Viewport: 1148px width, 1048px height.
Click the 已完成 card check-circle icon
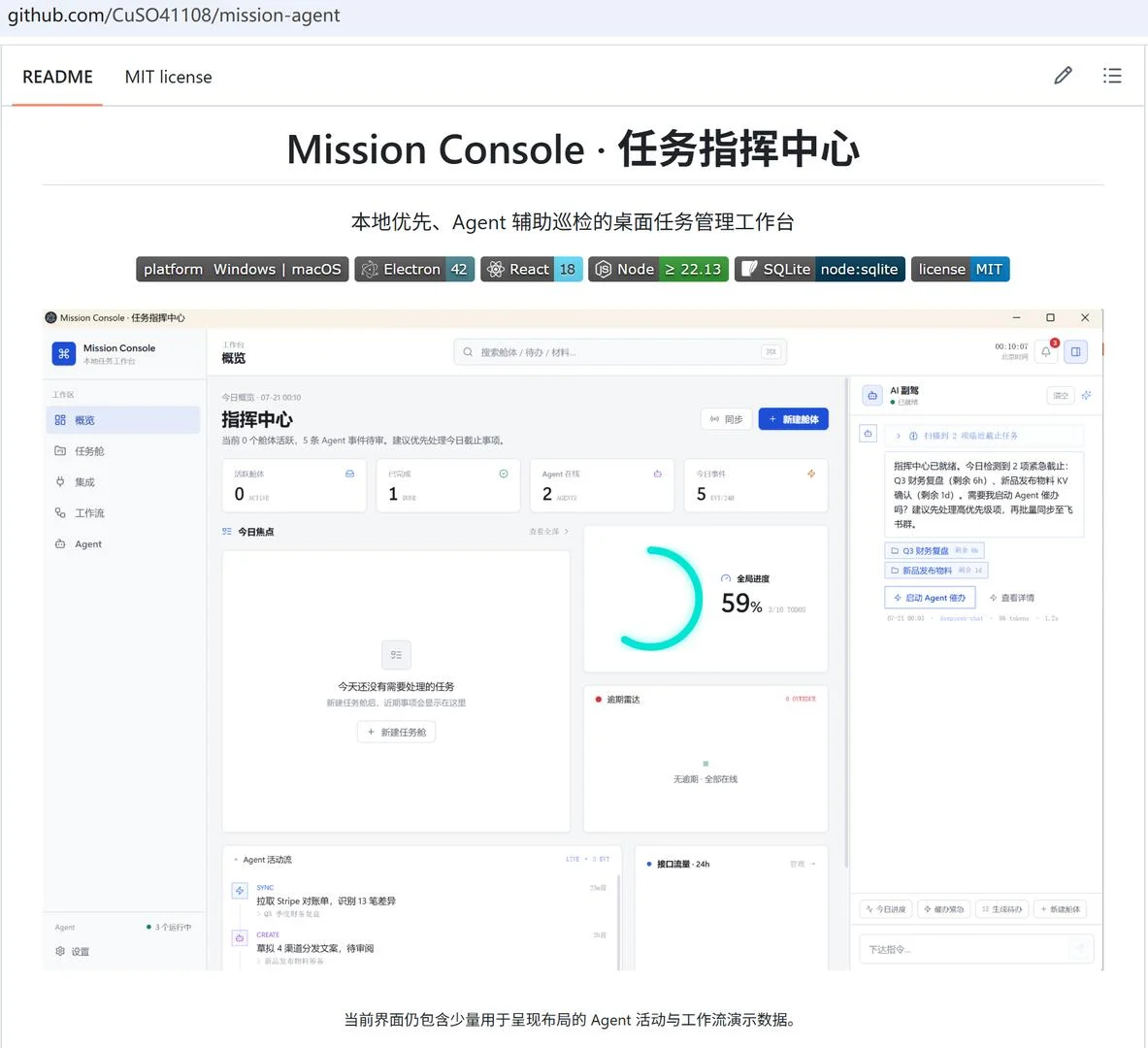(504, 474)
